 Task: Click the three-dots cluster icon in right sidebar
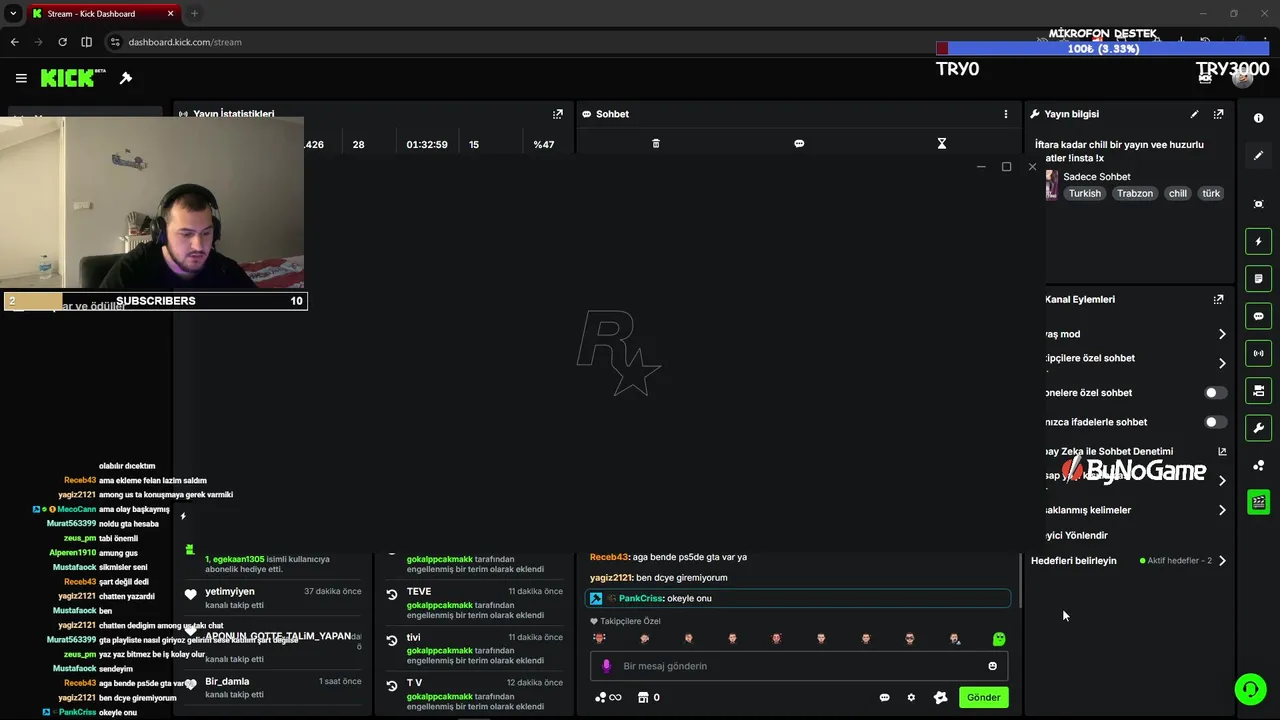[1258, 465]
